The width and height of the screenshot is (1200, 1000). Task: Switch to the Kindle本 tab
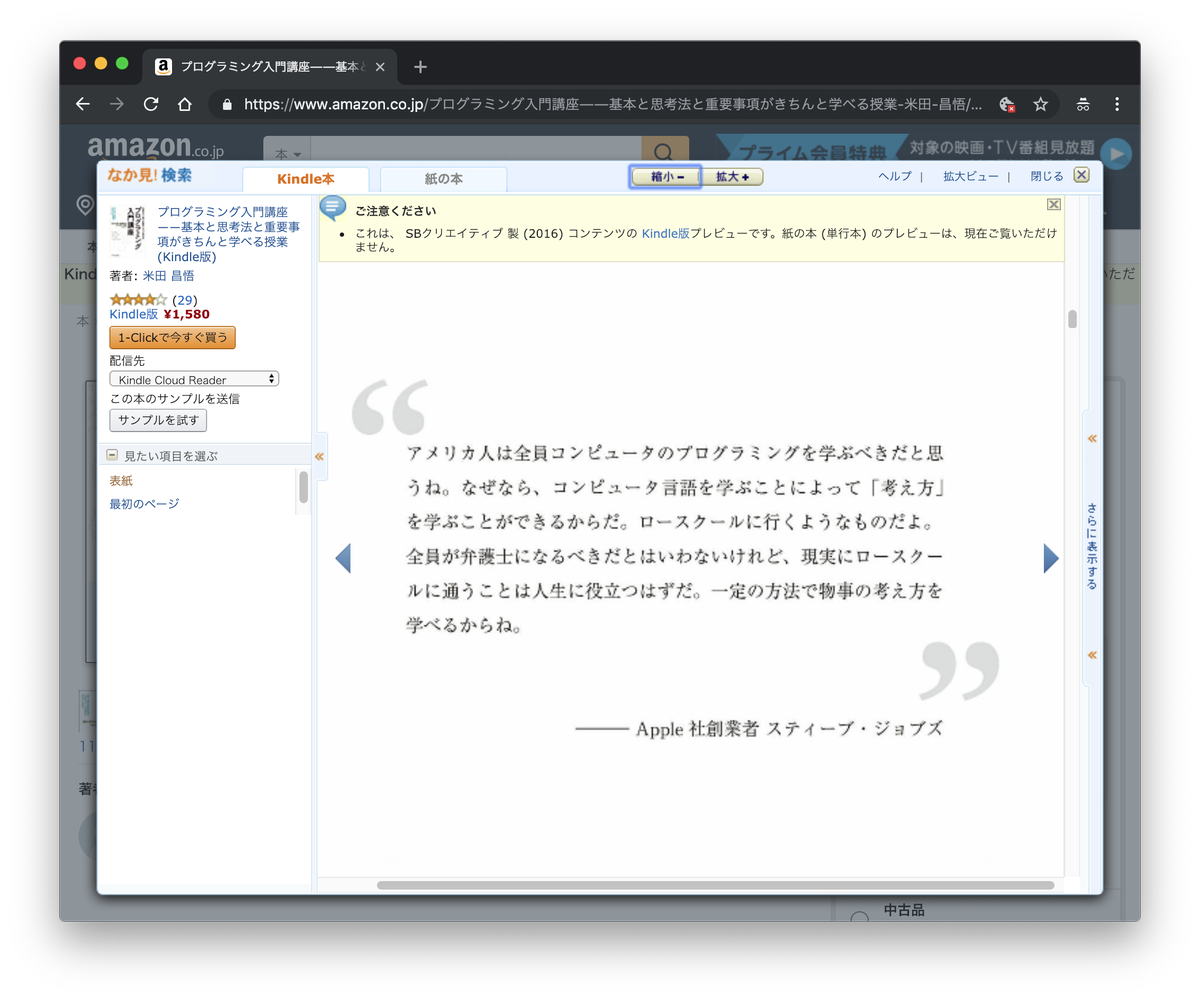coord(306,179)
